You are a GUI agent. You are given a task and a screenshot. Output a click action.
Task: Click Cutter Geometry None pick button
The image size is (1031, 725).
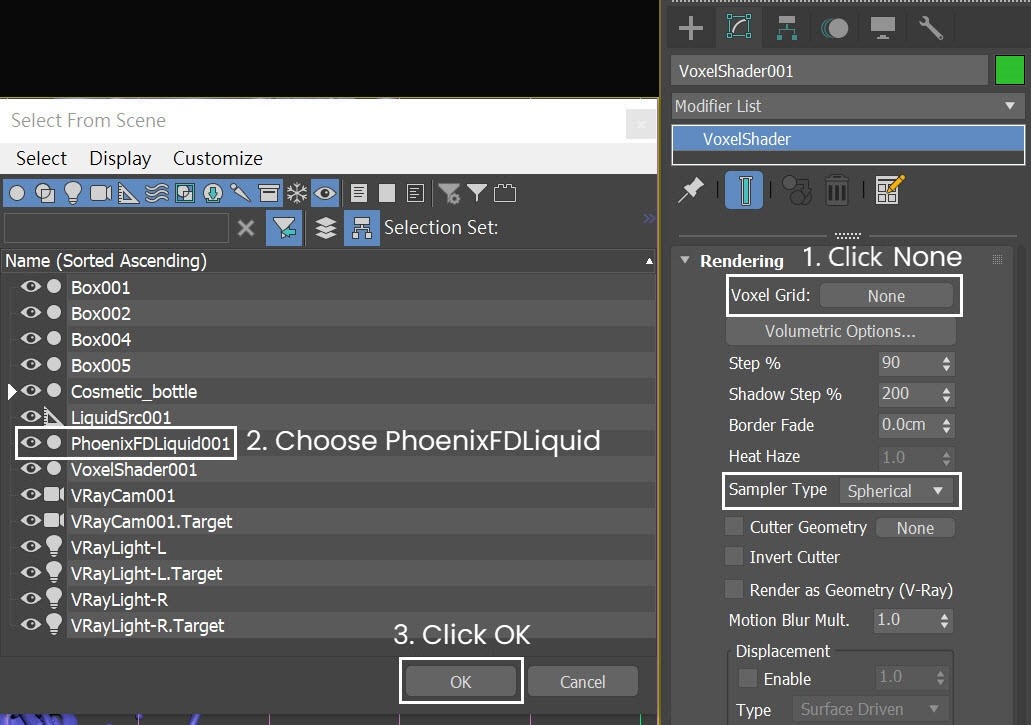click(x=915, y=528)
